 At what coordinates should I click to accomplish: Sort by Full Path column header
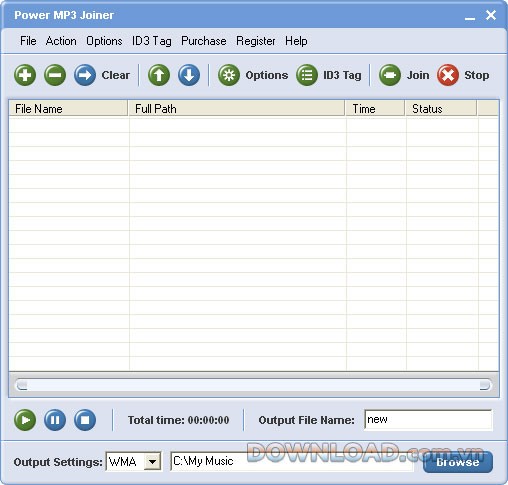pyautogui.click(x=236, y=109)
